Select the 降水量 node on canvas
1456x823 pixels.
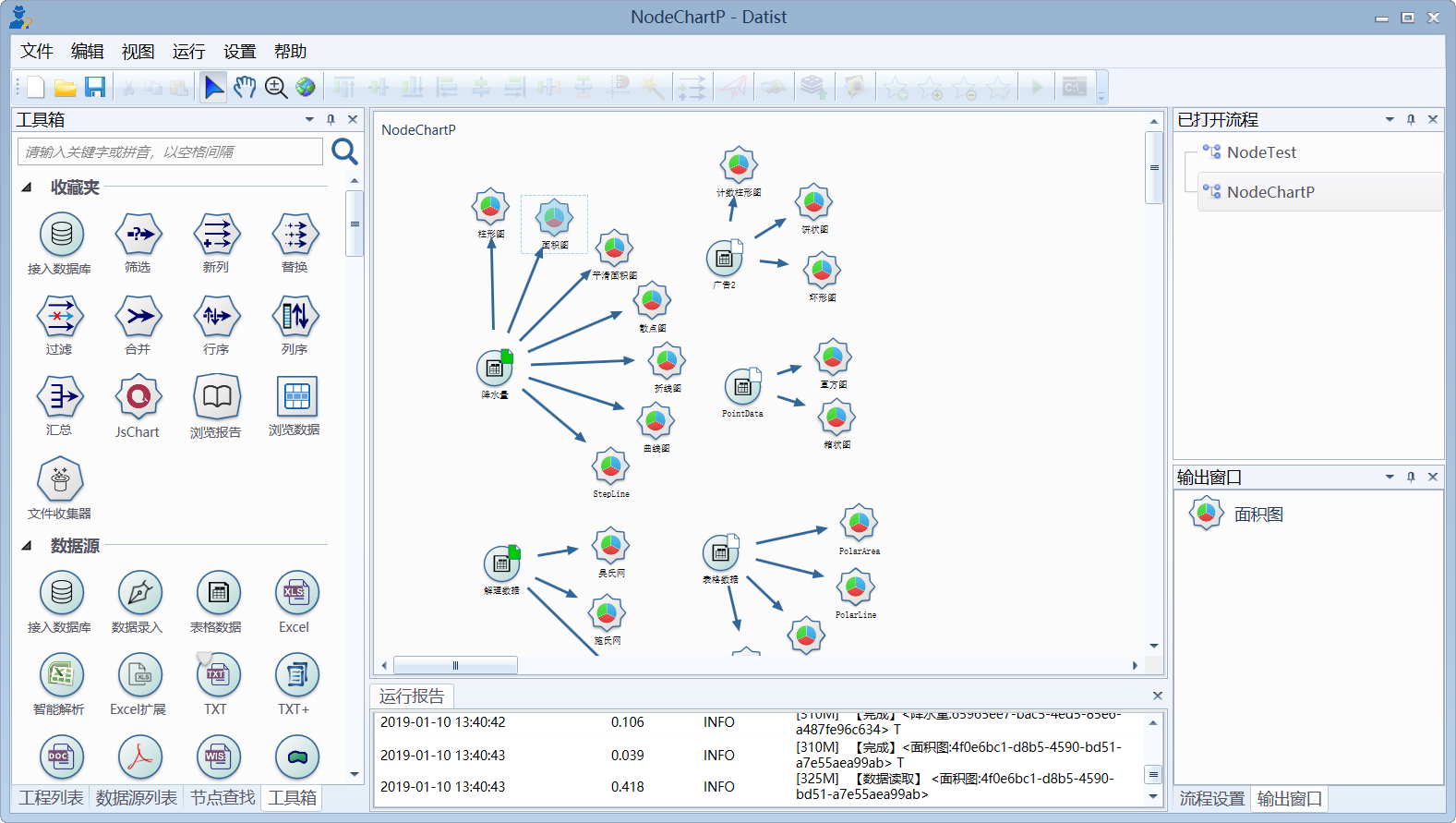[x=495, y=369]
